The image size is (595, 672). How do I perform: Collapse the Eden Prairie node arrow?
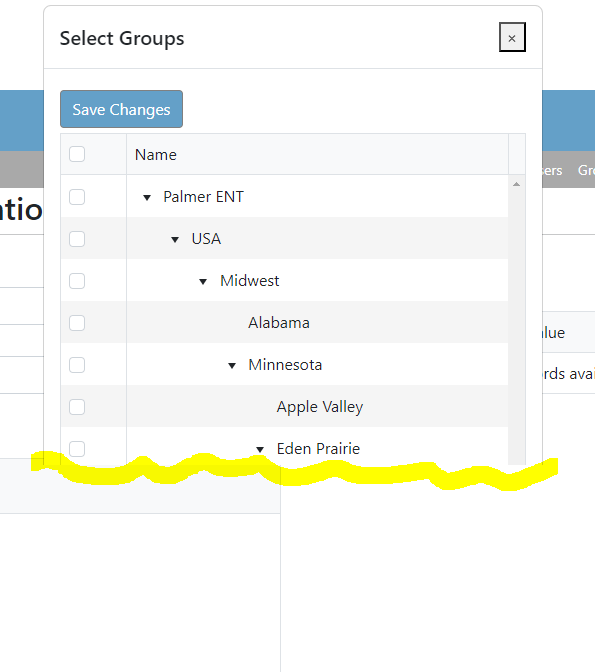coord(260,450)
